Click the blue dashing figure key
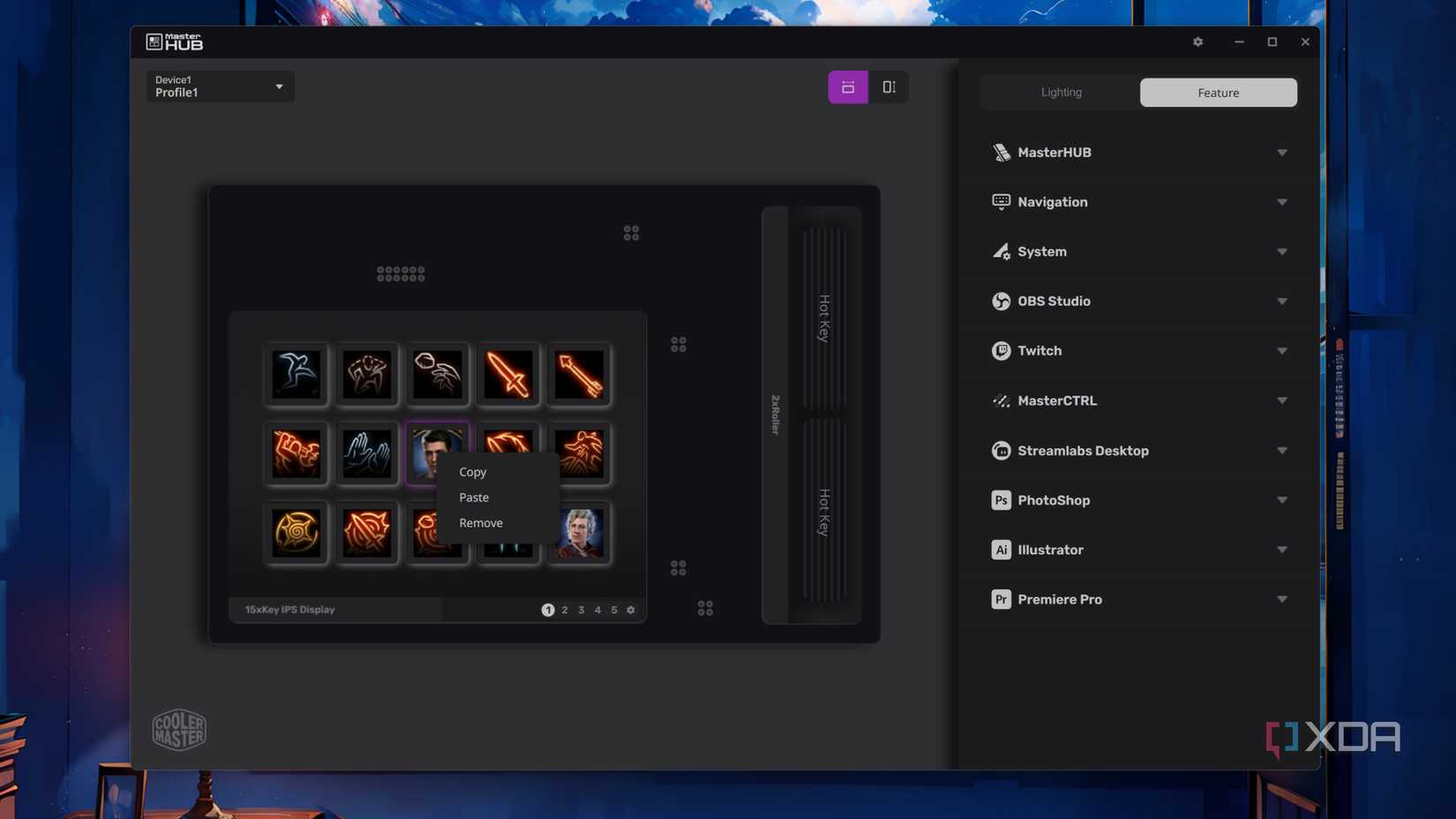This screenshot has width=1456, height=819. 296,374
